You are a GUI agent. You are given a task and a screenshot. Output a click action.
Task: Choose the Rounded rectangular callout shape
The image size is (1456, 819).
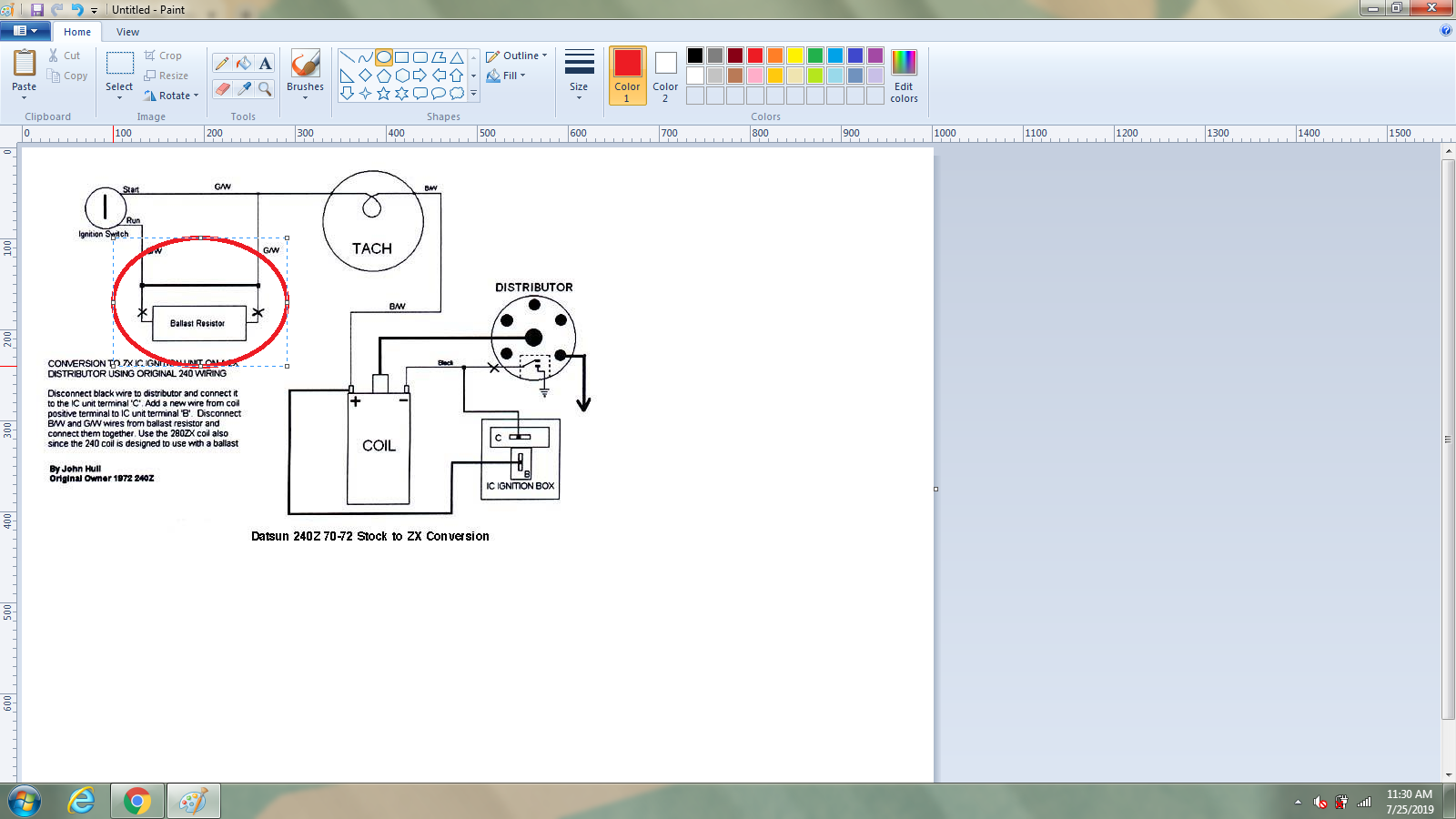(x=420, y=93)
